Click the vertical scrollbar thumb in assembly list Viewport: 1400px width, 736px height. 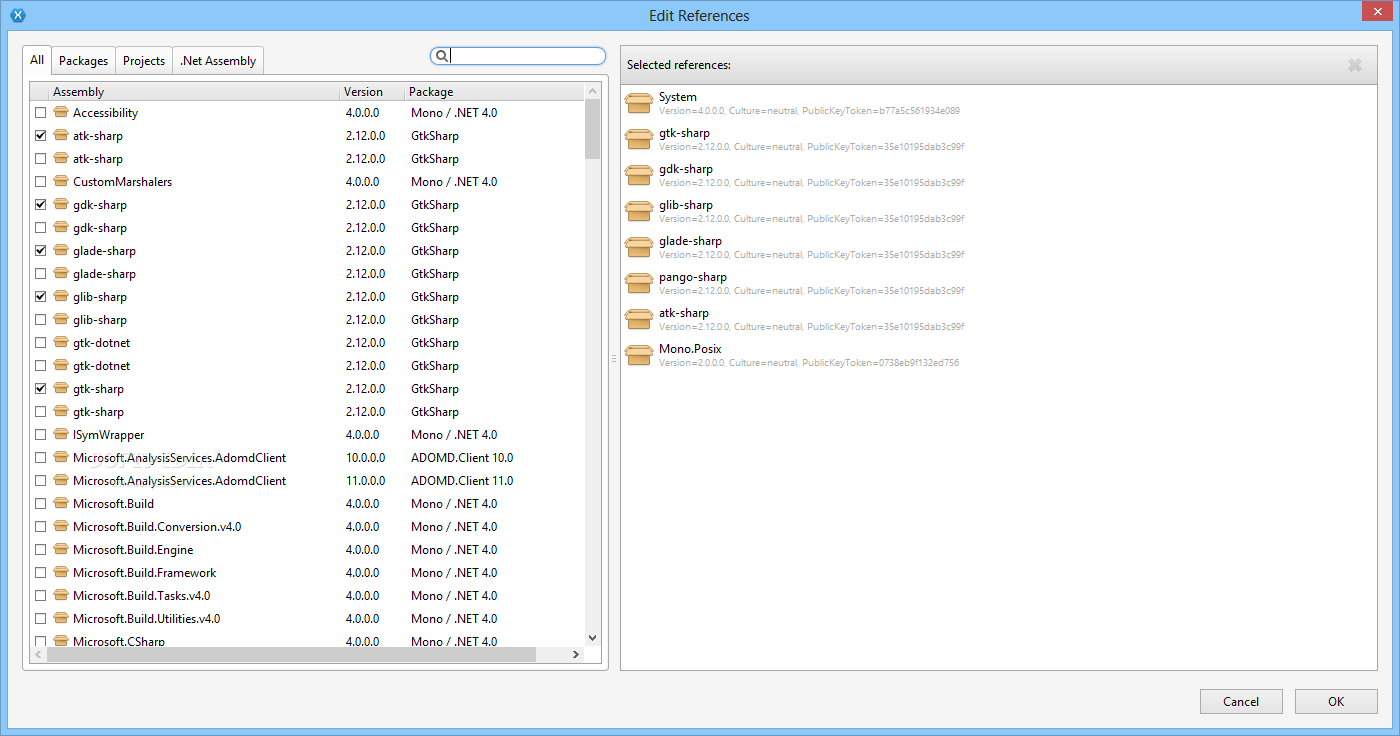pyautogui.click(x=592, y=129)
